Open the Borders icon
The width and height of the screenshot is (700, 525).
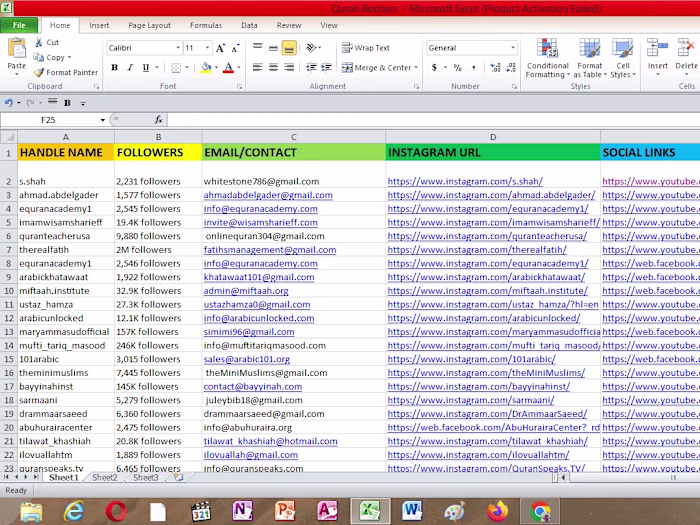pos(176,68)
